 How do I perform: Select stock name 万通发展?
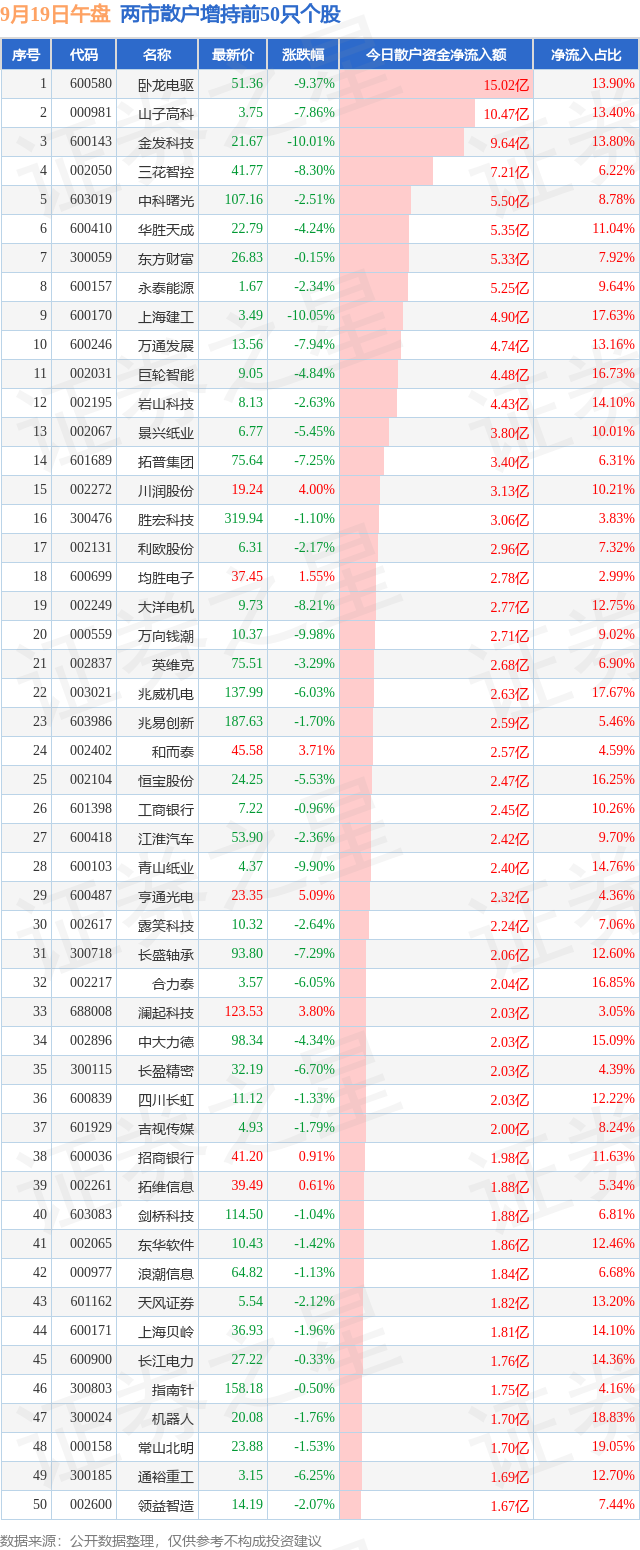166,346
